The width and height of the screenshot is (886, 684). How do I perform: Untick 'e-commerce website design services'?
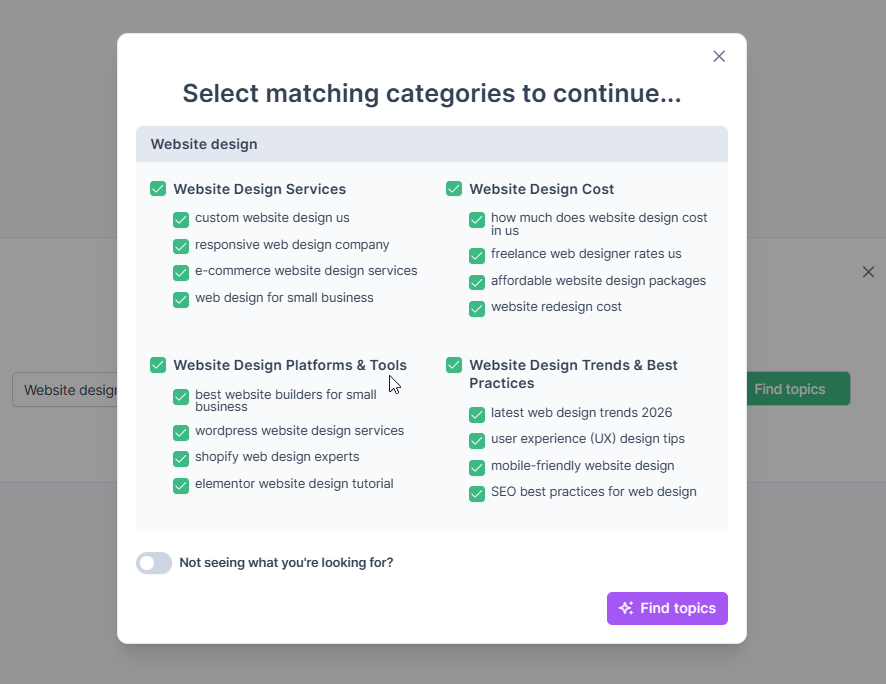click(x=181, y=273)
